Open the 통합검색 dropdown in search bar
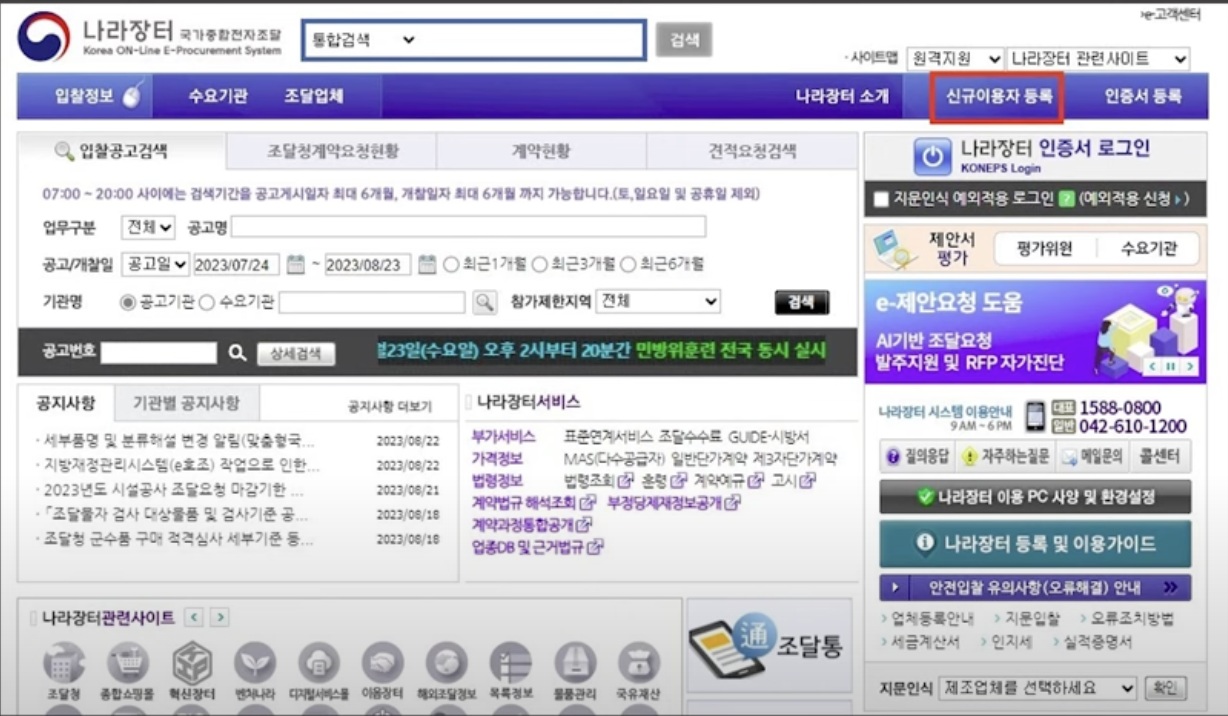 coord(364,40)
